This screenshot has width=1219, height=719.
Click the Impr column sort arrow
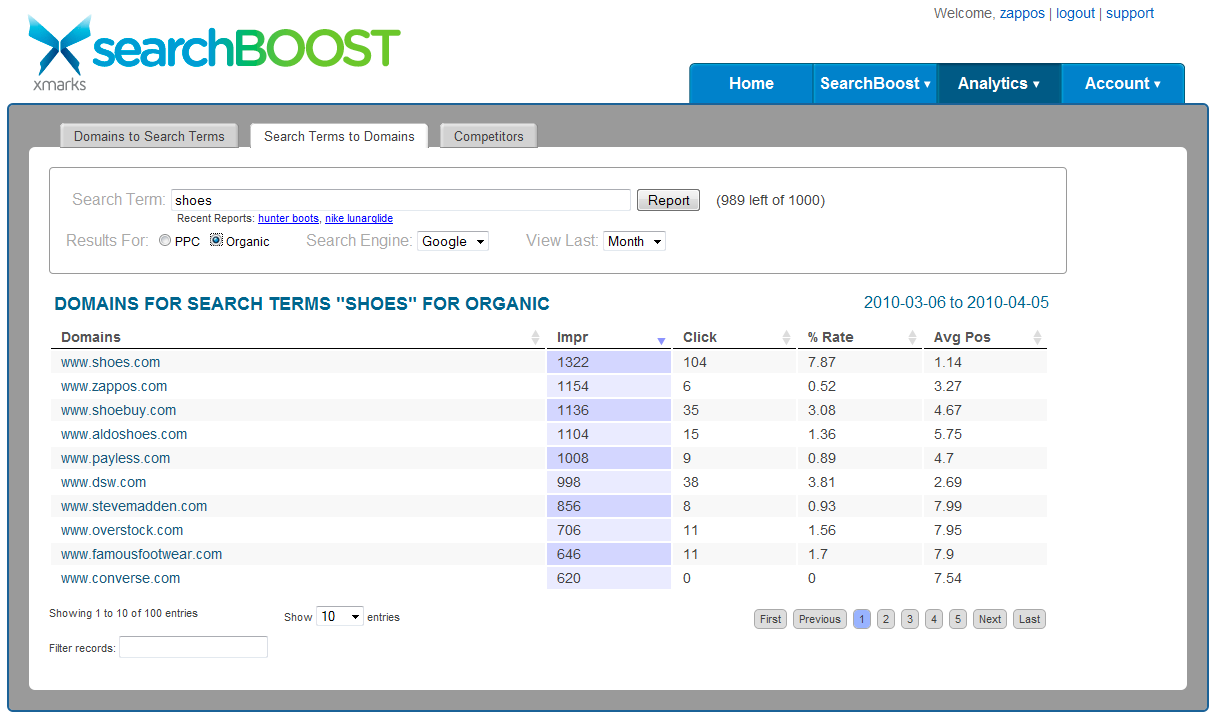[x=661, y=340]
